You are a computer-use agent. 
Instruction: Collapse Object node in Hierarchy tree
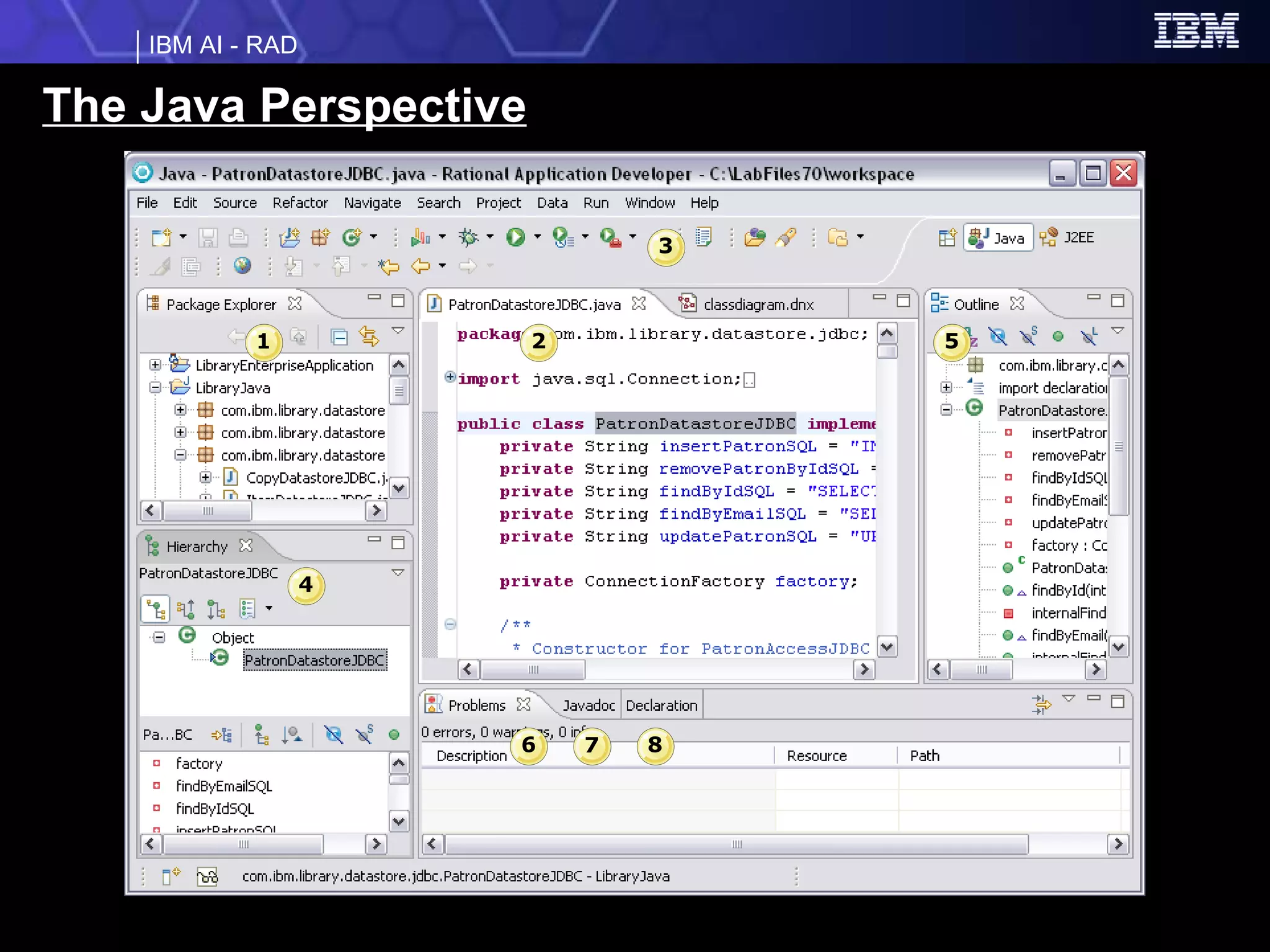(x=159, y=637)
